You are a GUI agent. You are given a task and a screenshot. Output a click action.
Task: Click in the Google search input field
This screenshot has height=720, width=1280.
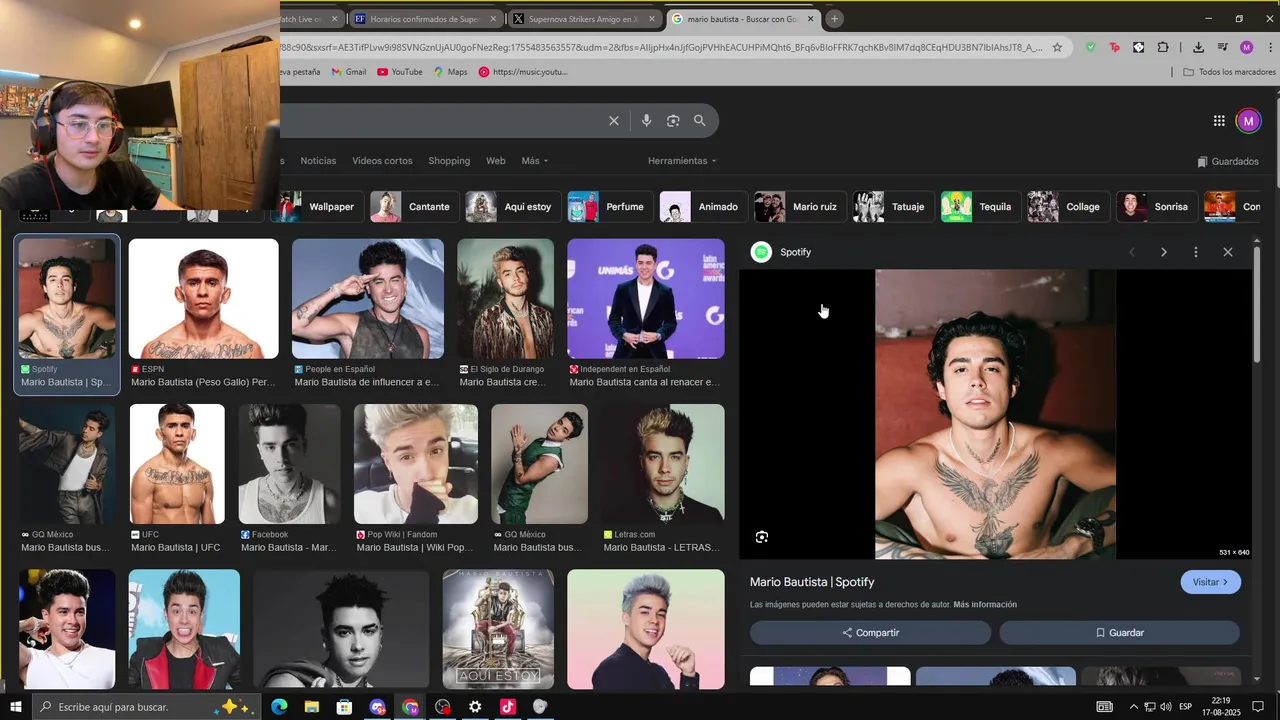(x=440, y=121)
